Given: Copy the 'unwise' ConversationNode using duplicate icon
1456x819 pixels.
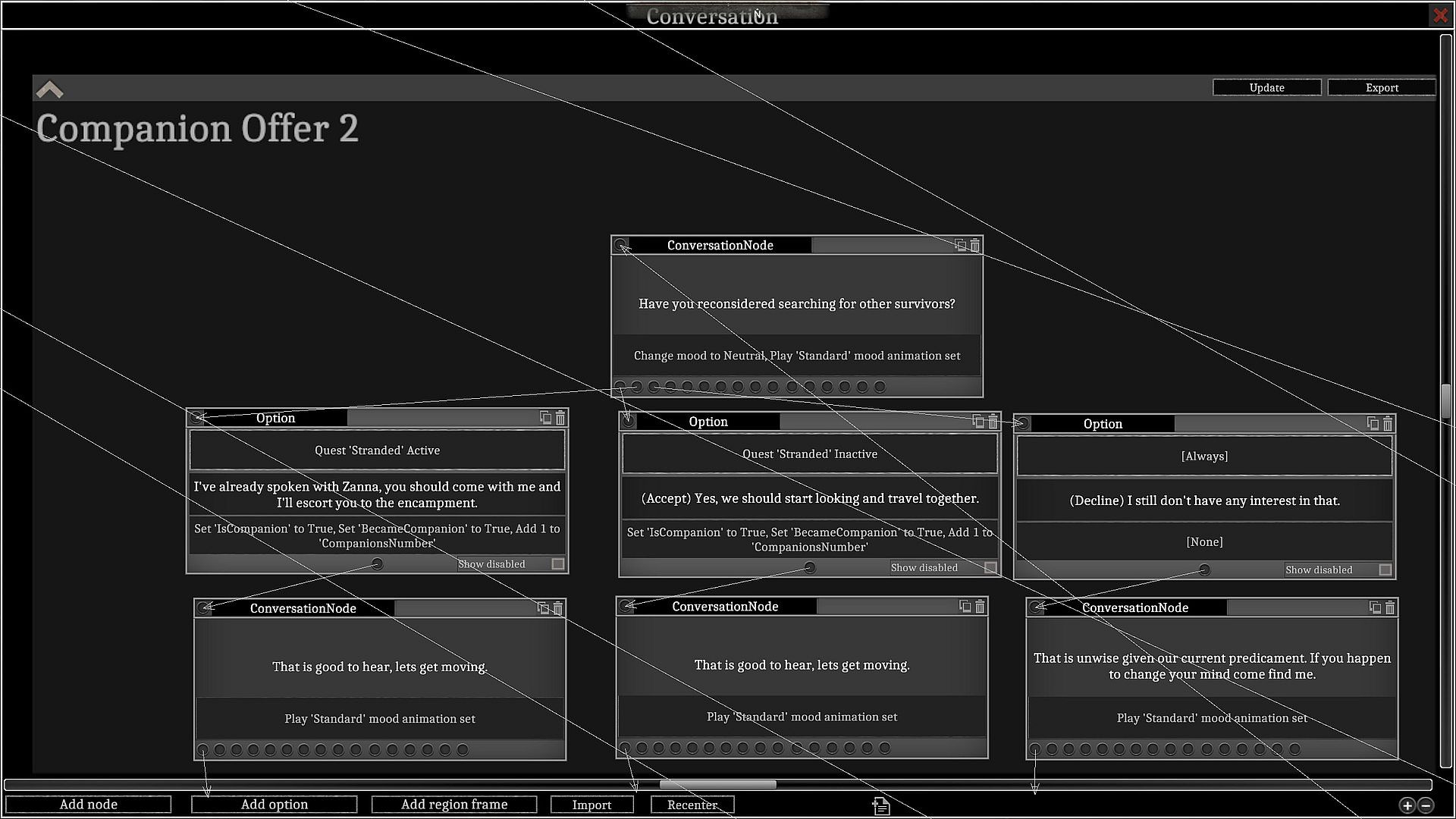Looking at the screenshot, I should click(1374, 607).
